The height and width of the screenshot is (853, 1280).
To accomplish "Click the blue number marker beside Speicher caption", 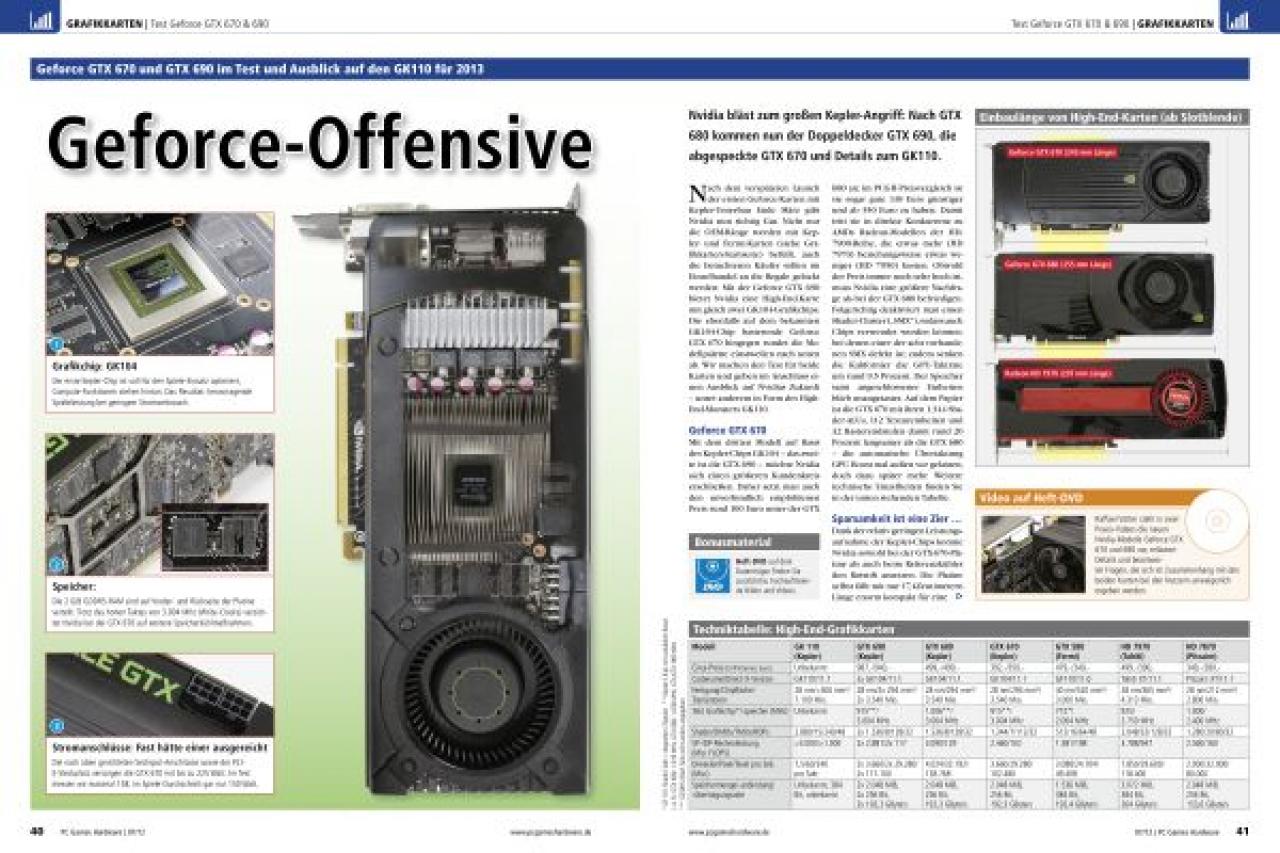I will 56,565.
